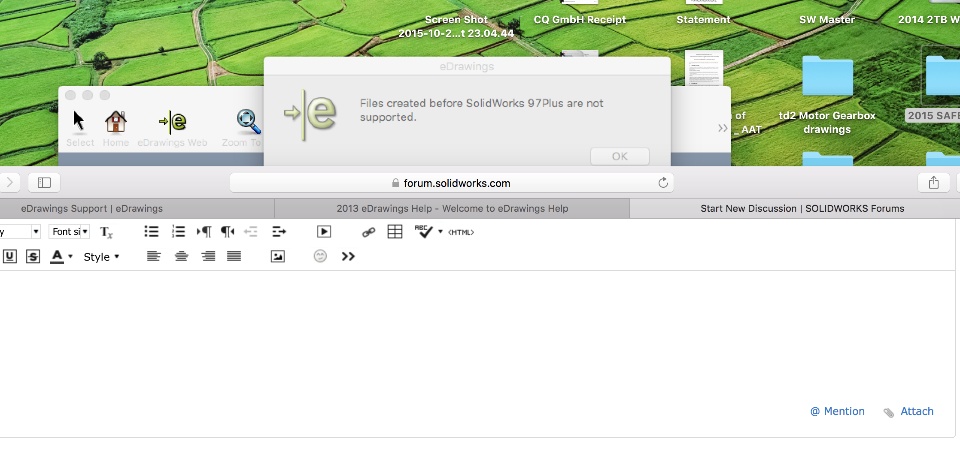Set right-to-left text direction
The image size is (960, 469).
point(227,231)
